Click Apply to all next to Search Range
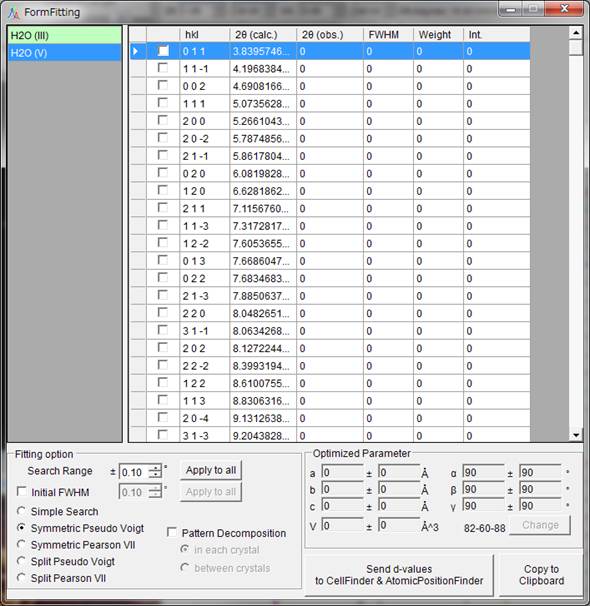 (x=211, y=470)
